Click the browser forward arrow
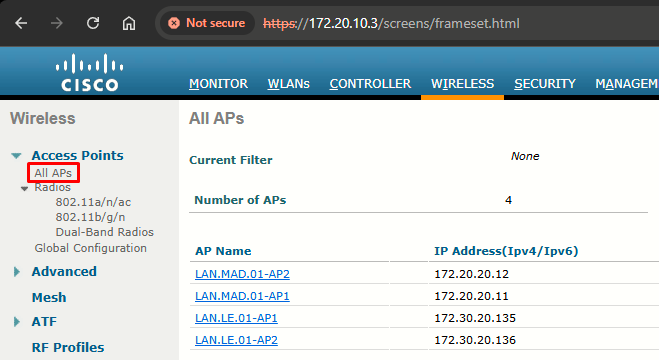659x360 pixels. tap(57, 23)
